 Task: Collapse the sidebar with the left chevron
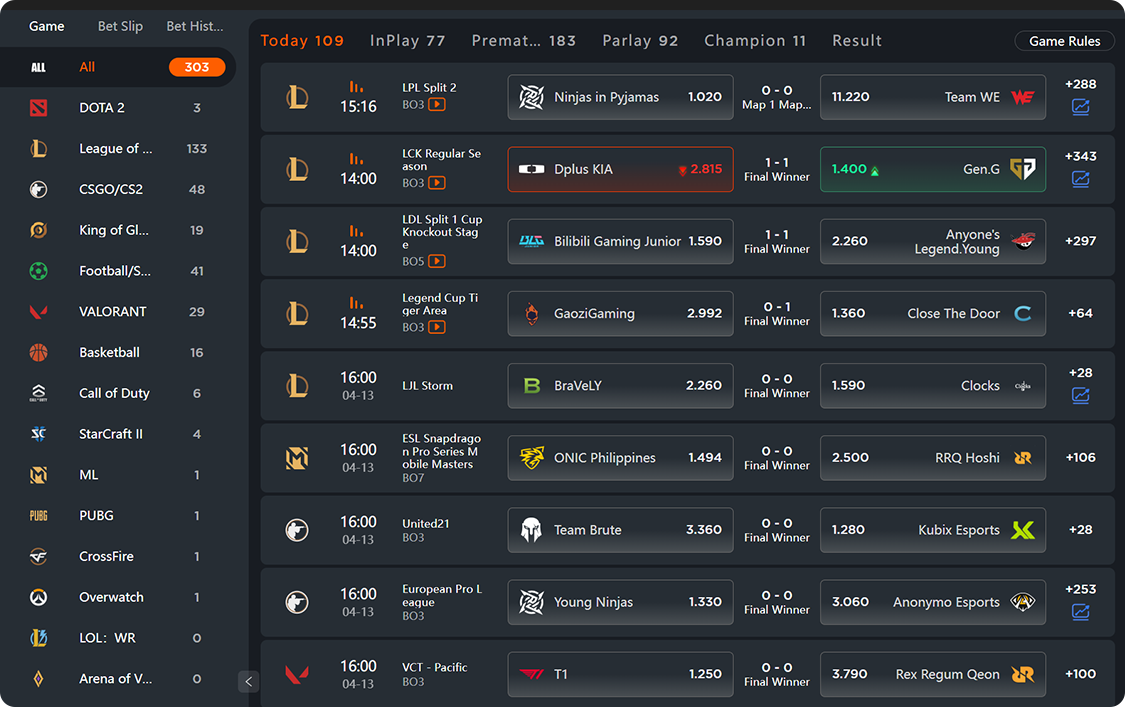249,681
